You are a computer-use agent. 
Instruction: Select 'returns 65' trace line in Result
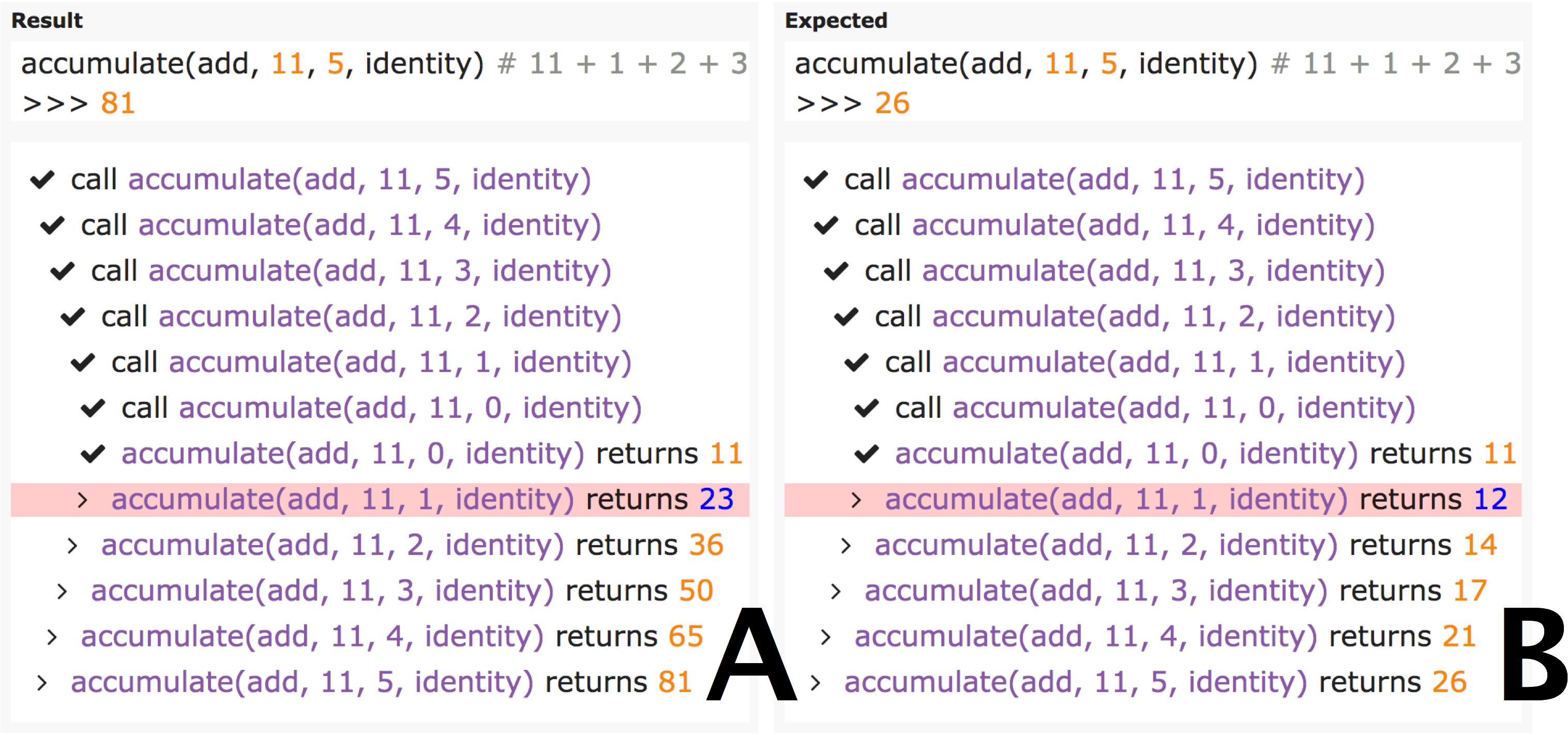391,636
